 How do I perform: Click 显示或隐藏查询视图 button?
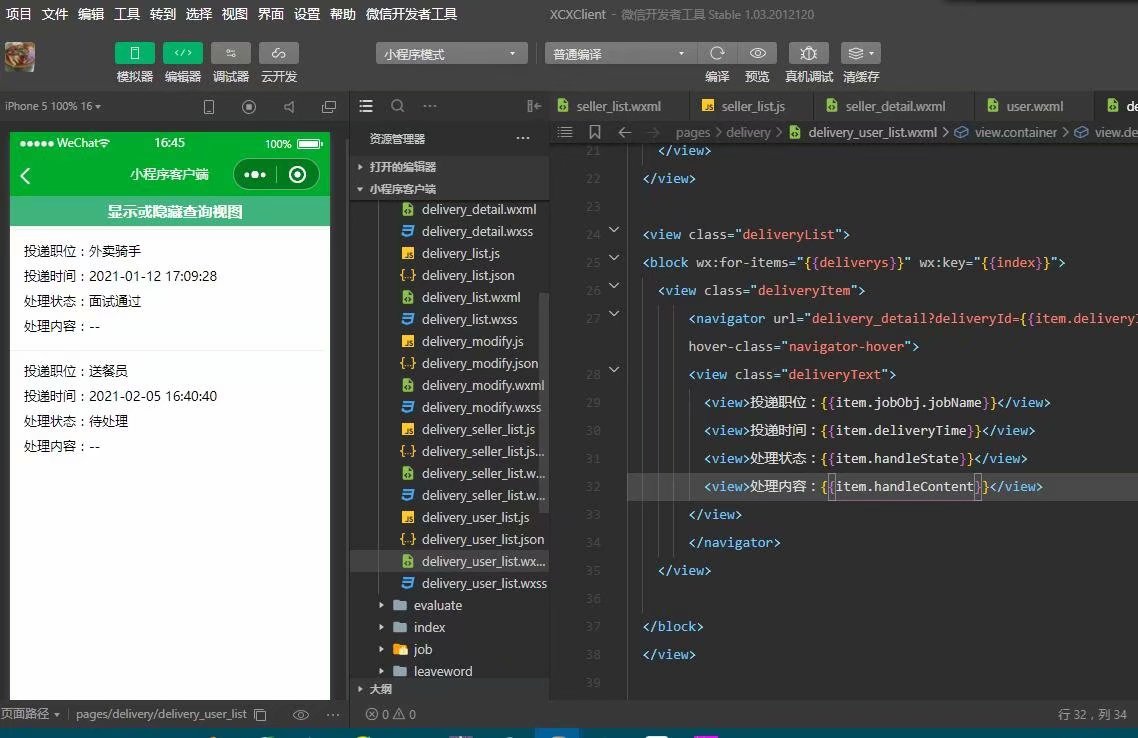(x=170, y=211)
